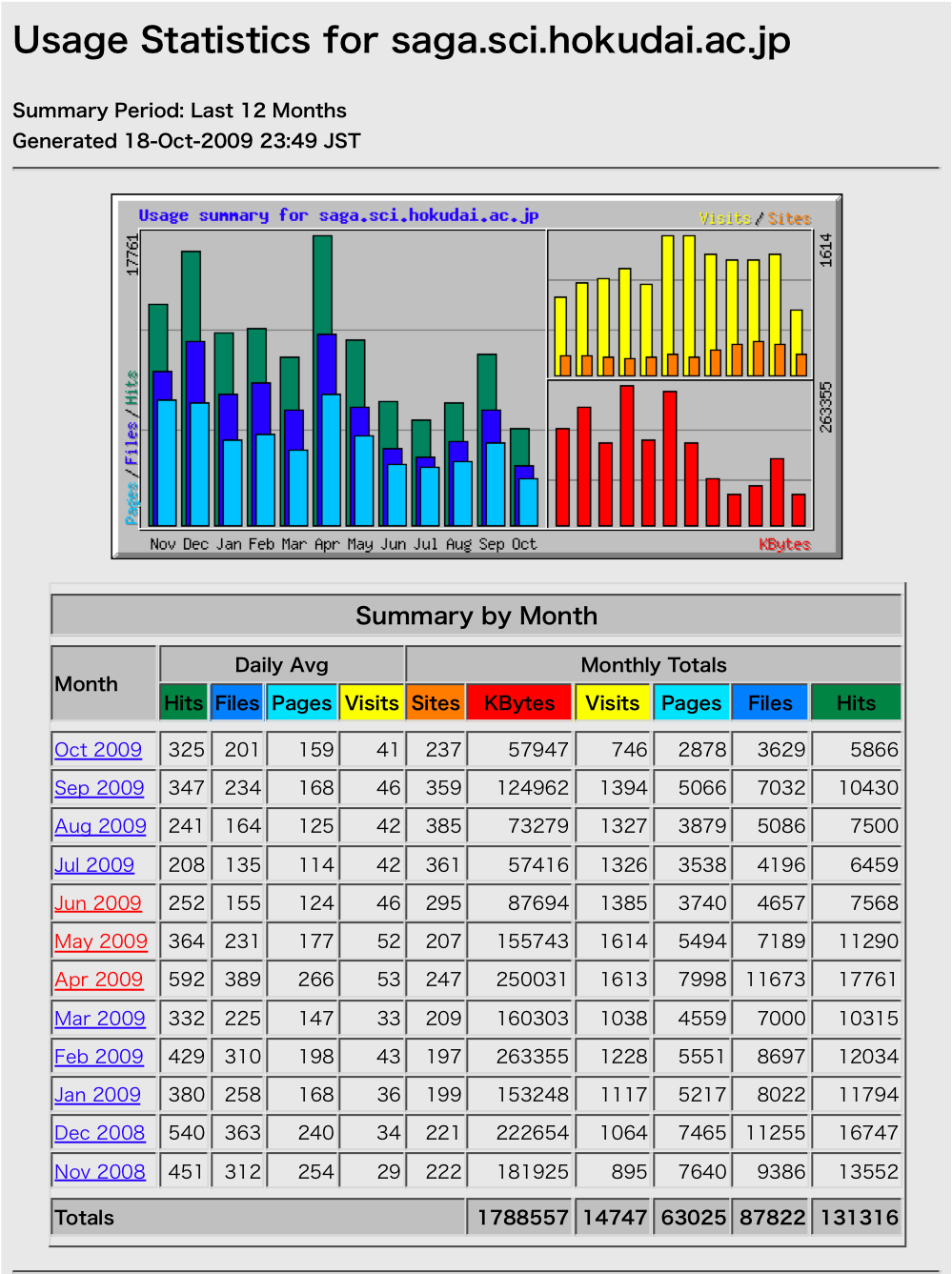Click the green Monthly Totals Hits header
952x1274 pixels.
click(856, 702)
